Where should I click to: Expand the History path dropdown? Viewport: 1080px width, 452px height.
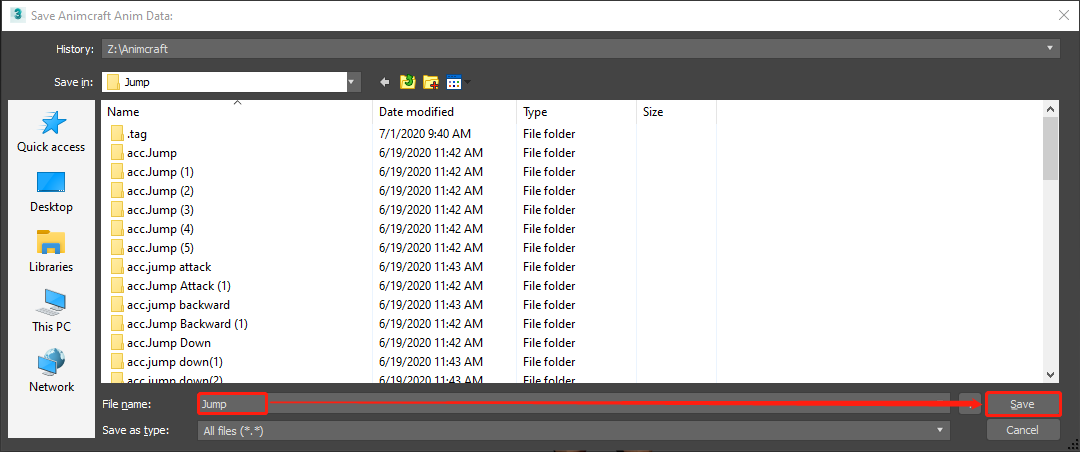click(x=1050, y=48)
